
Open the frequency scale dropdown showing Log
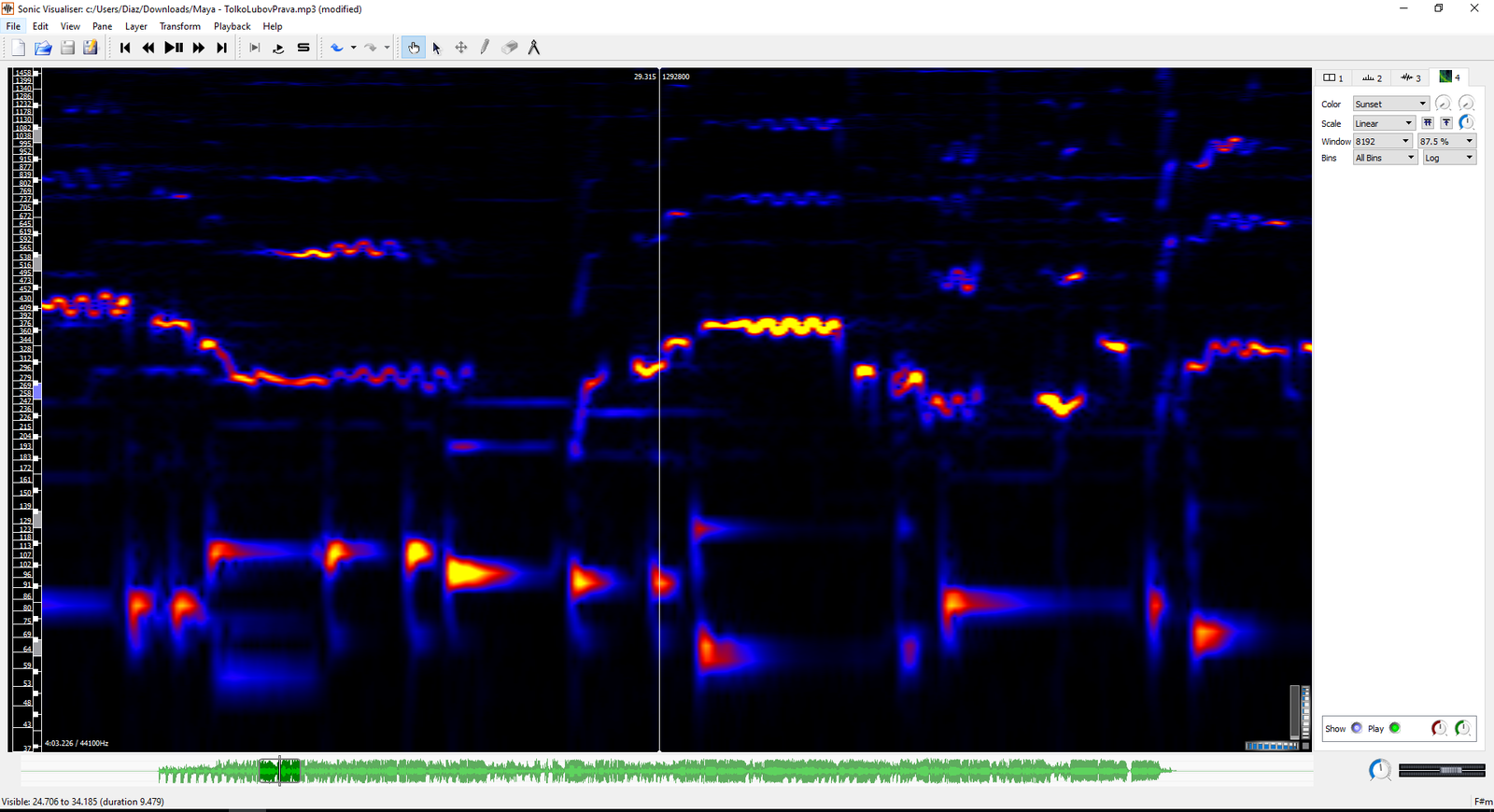point(1449,158)
